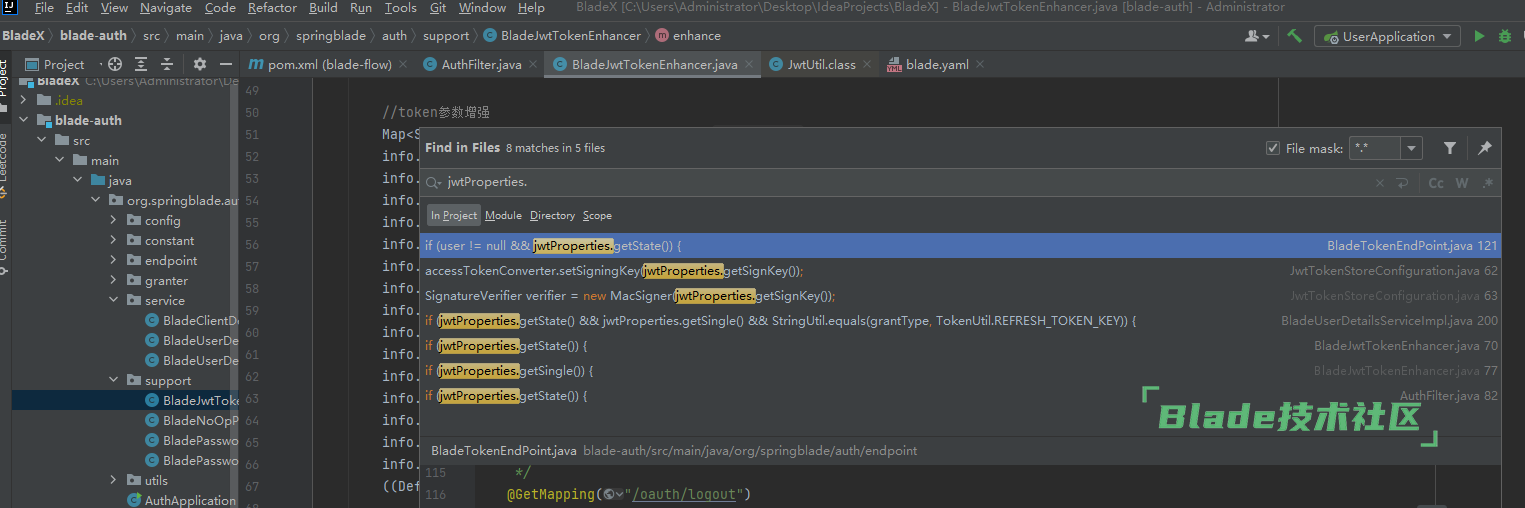This screenshot has height=508, width=1525.
Task: Click the Collapse All icon in Project panel
Action: (x=169, y=64)
